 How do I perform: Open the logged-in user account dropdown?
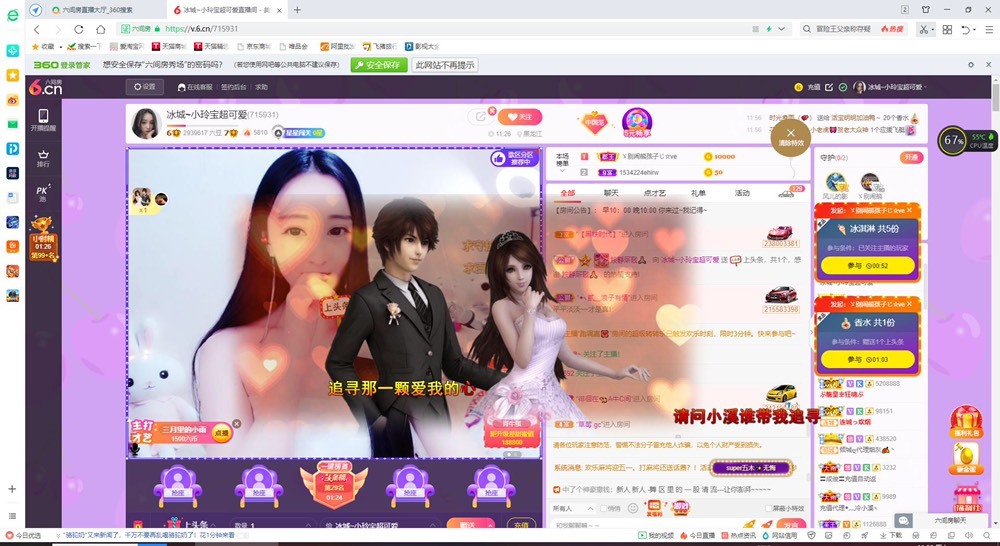pos(890,87)
